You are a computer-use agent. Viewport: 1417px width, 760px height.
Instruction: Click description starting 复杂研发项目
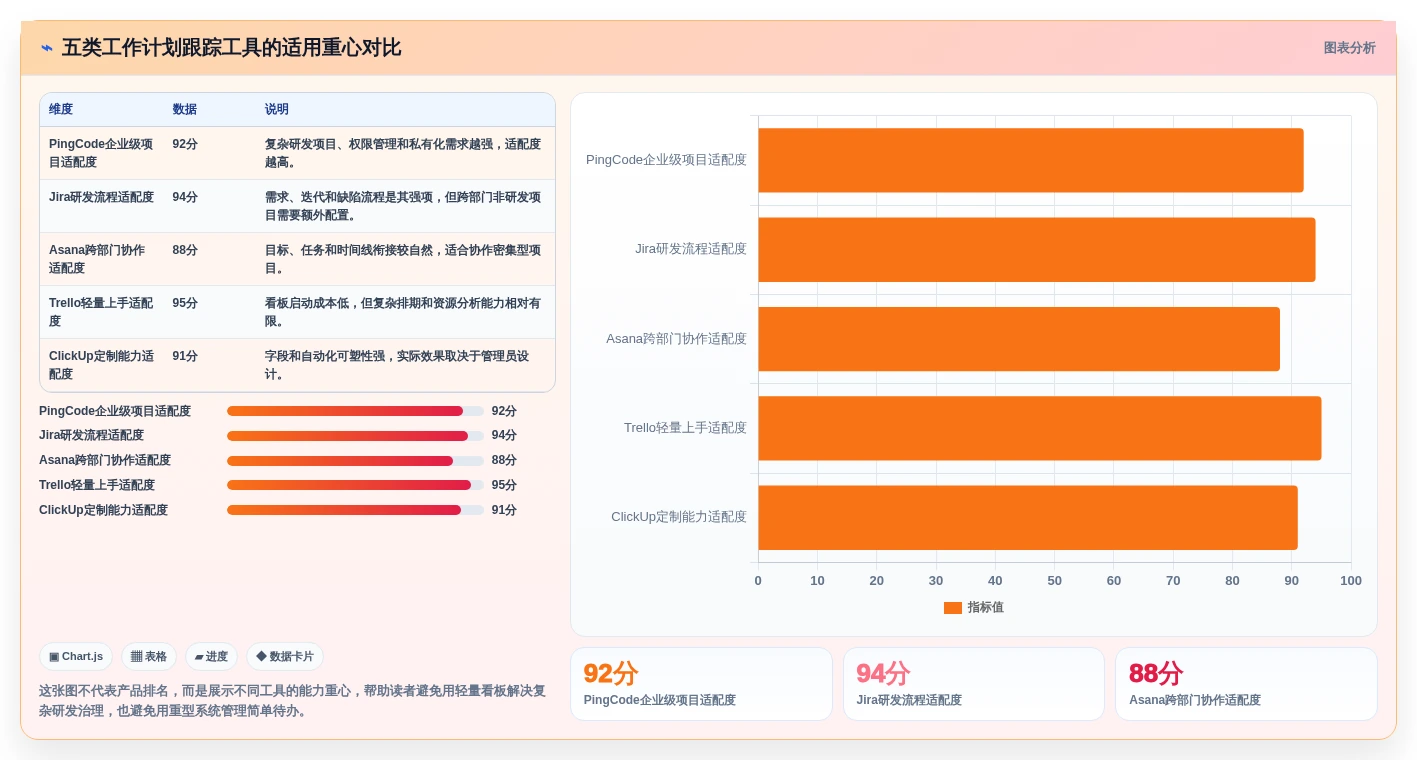click(403, 153)
